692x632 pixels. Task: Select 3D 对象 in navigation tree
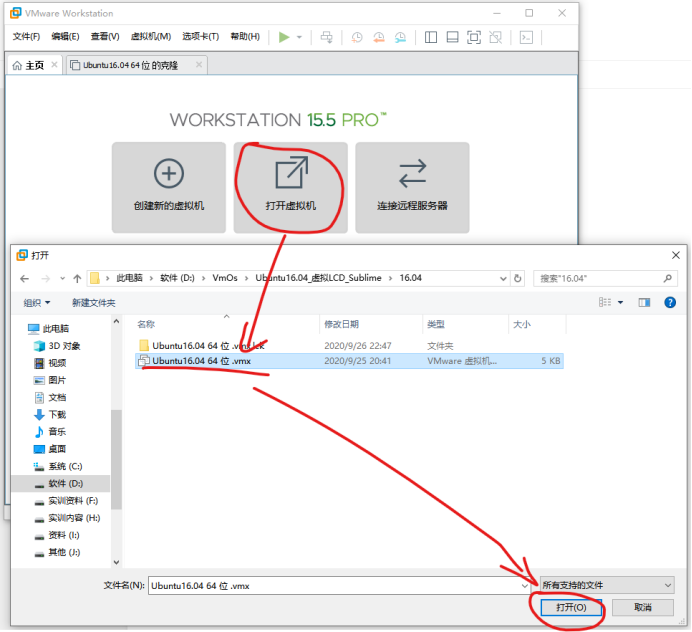(x=56, y=346)
